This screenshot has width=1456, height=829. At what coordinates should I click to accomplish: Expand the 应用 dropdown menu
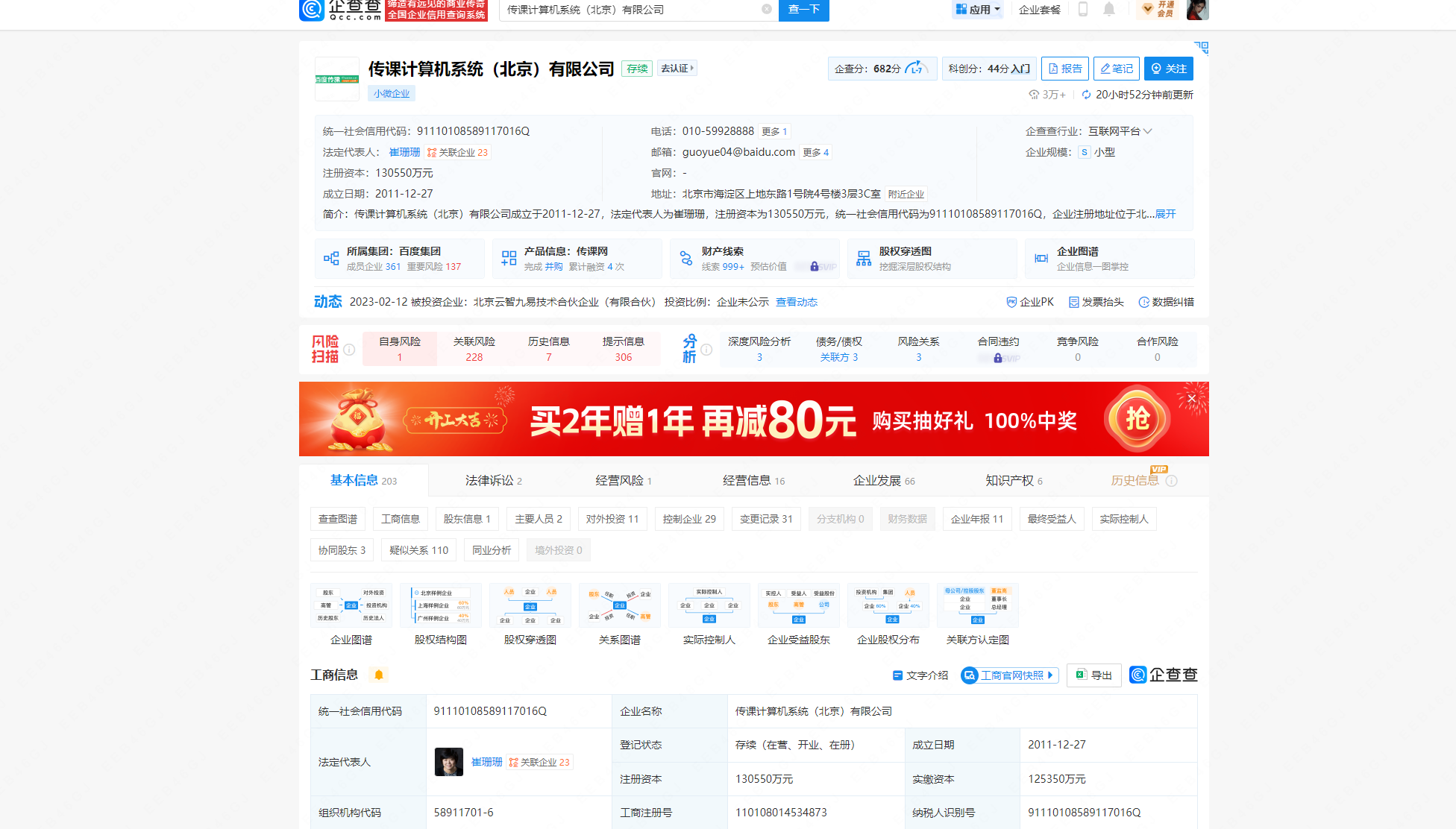point(978,10)
